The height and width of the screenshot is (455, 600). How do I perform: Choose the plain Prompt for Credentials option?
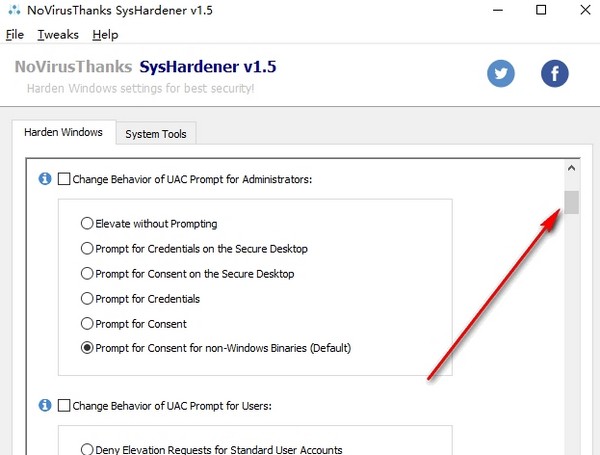[87, 298]
